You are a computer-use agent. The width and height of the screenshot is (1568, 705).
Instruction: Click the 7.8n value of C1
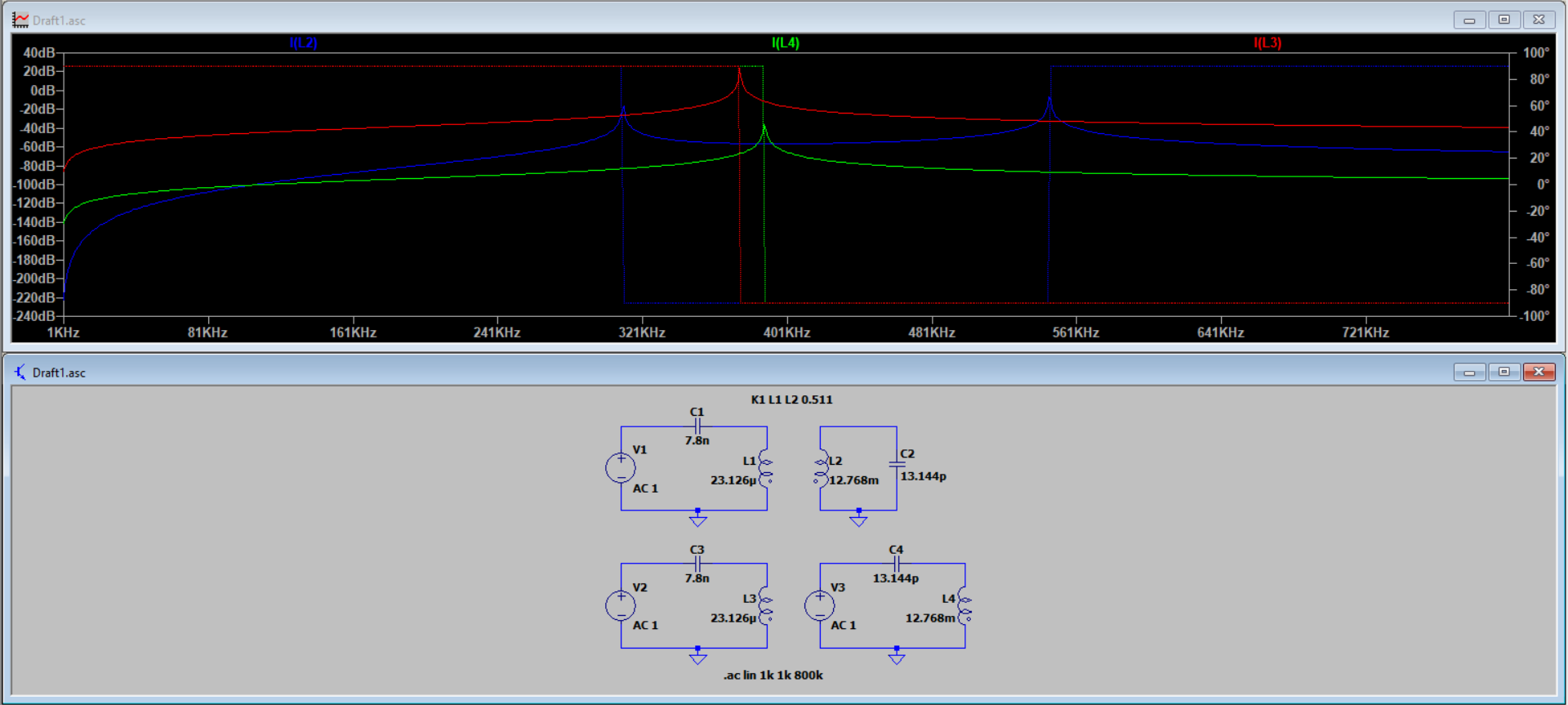click(x=697, y=440)
